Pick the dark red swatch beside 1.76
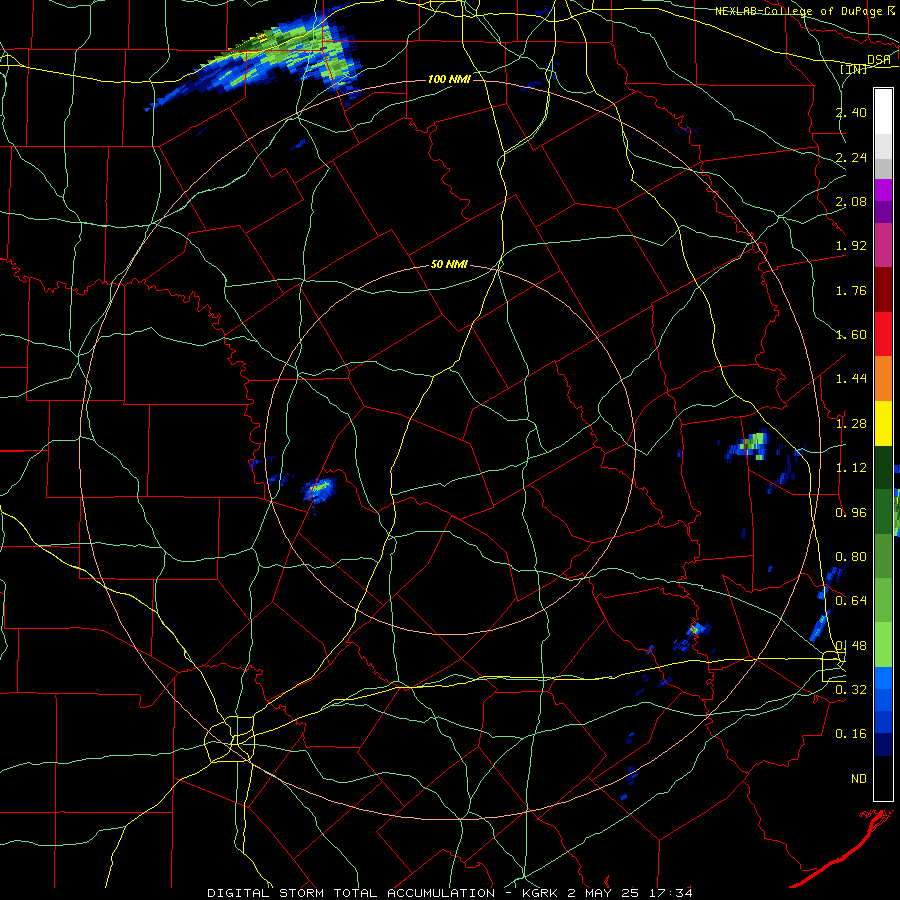 tap(884, 290)
